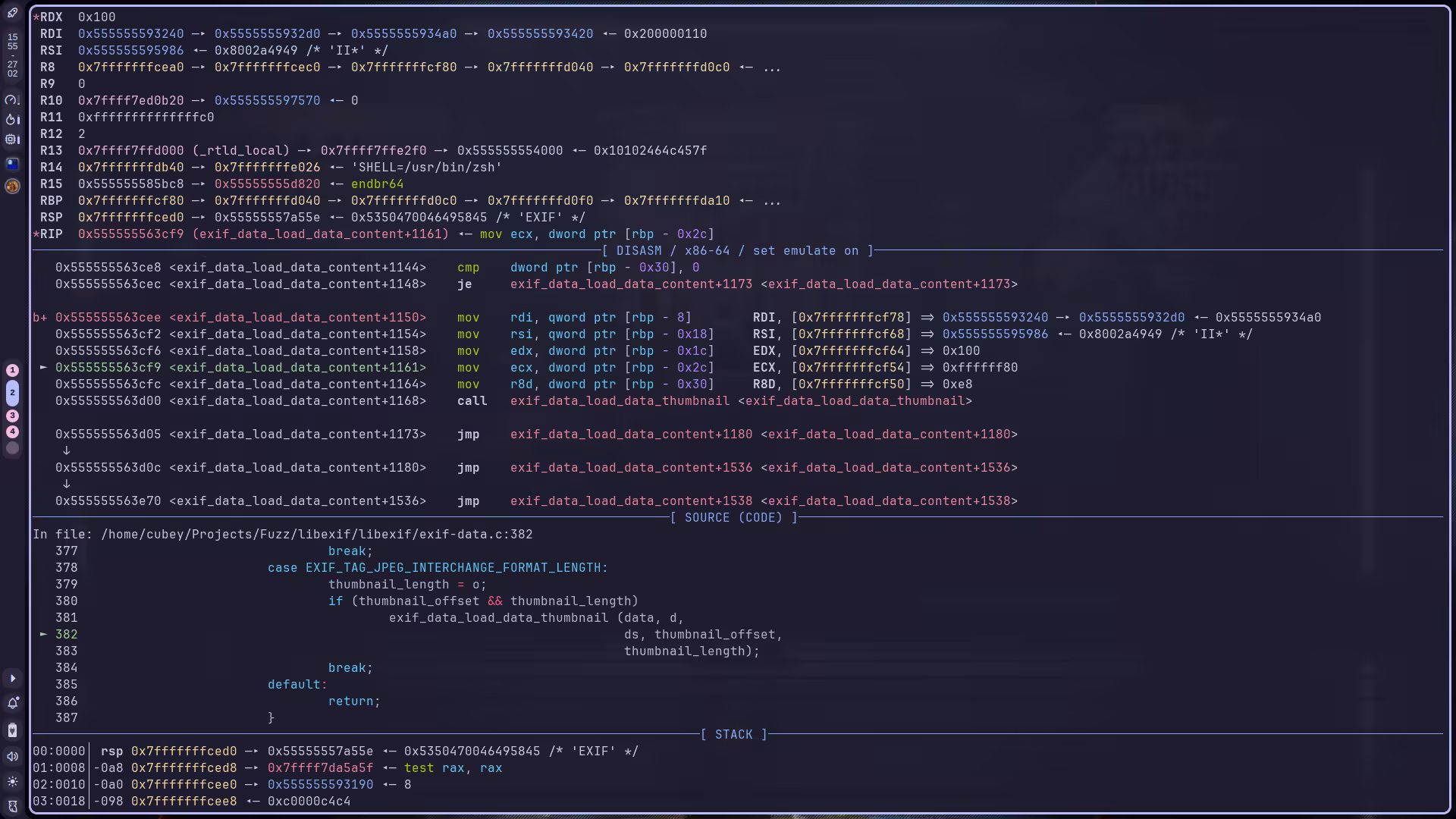
Task: Click the rocket launcher icon
Action: coord(12,13)
